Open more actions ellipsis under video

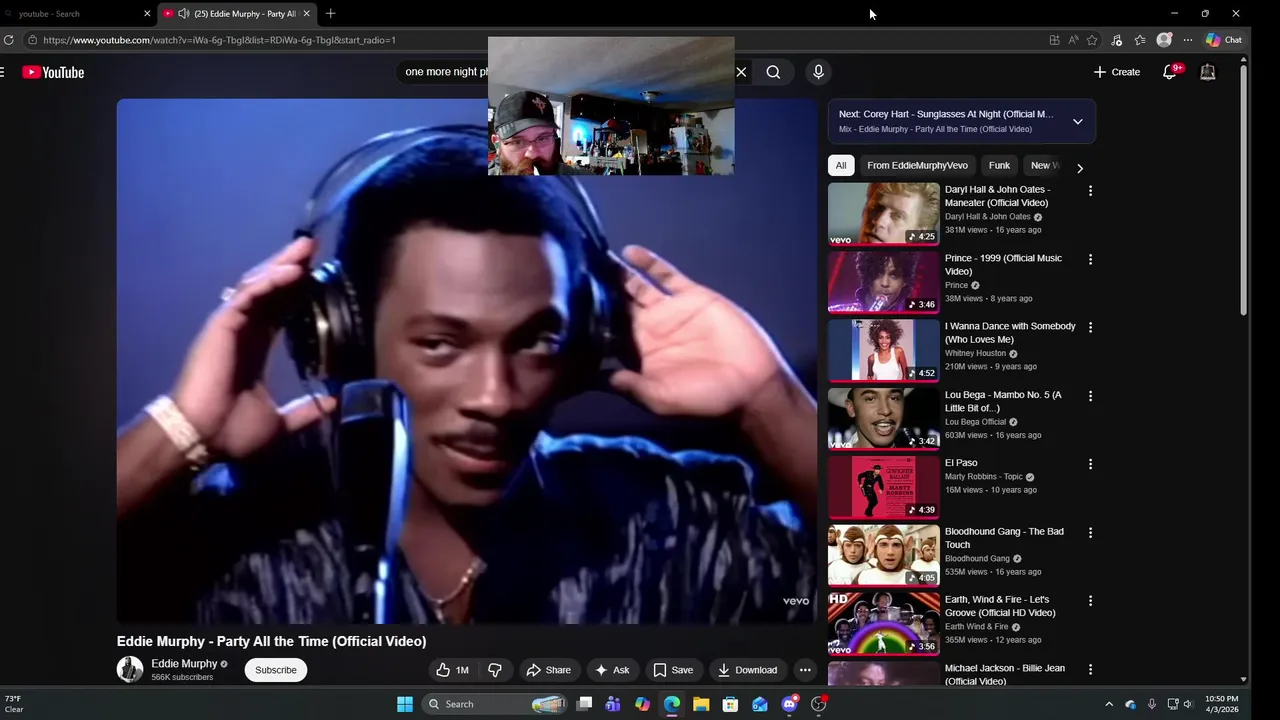[x=805, y=670]
